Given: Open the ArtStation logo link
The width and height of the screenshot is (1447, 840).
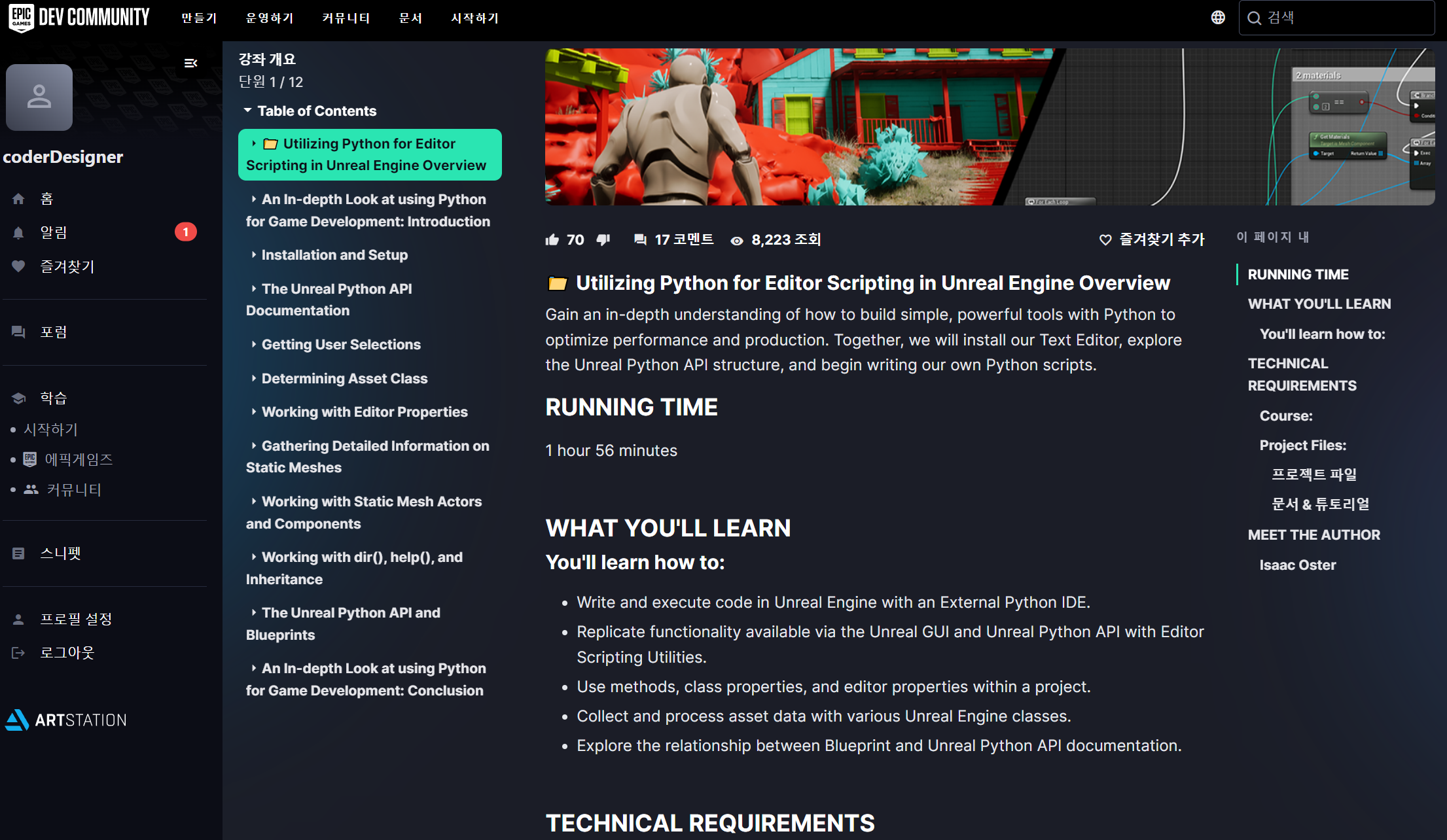Looking at the screenshot, I should tap(66, 720).
